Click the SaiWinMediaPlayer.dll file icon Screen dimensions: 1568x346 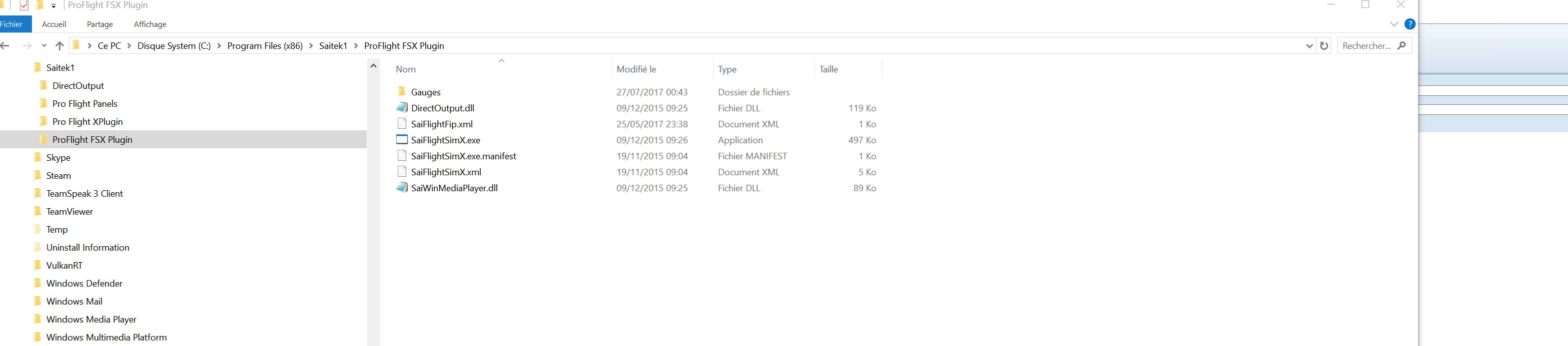click(x=402, y=187)
